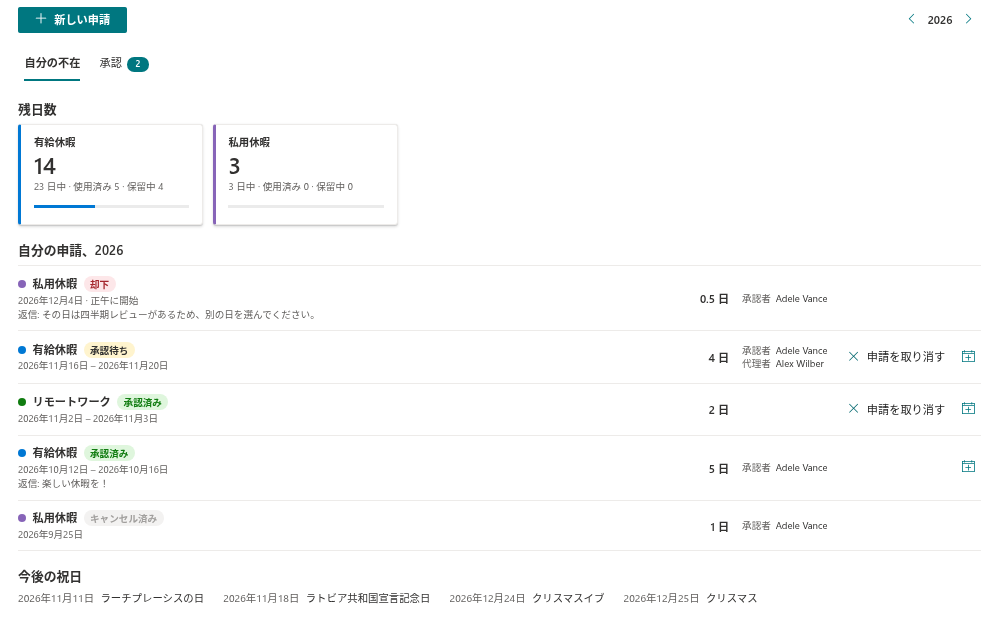Cancel the 有給休暇 November 16–20 request

[897, 357]
